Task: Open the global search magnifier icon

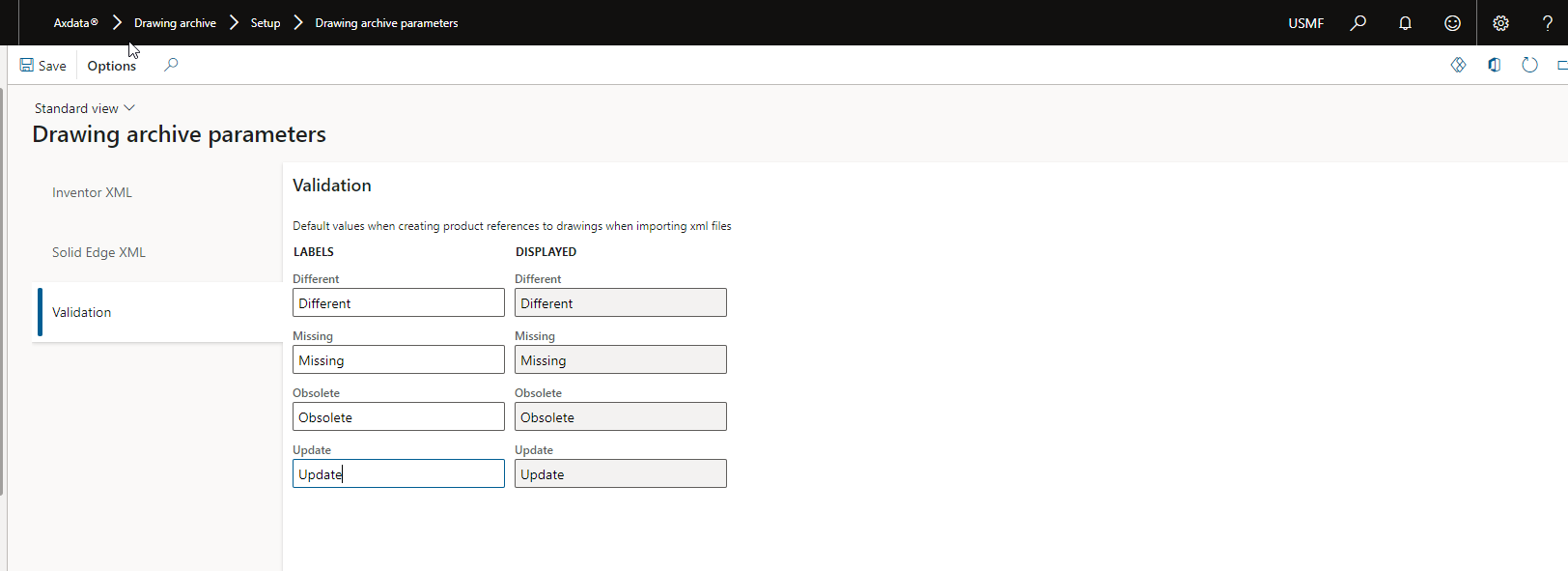Action: tap(1358, 22)
